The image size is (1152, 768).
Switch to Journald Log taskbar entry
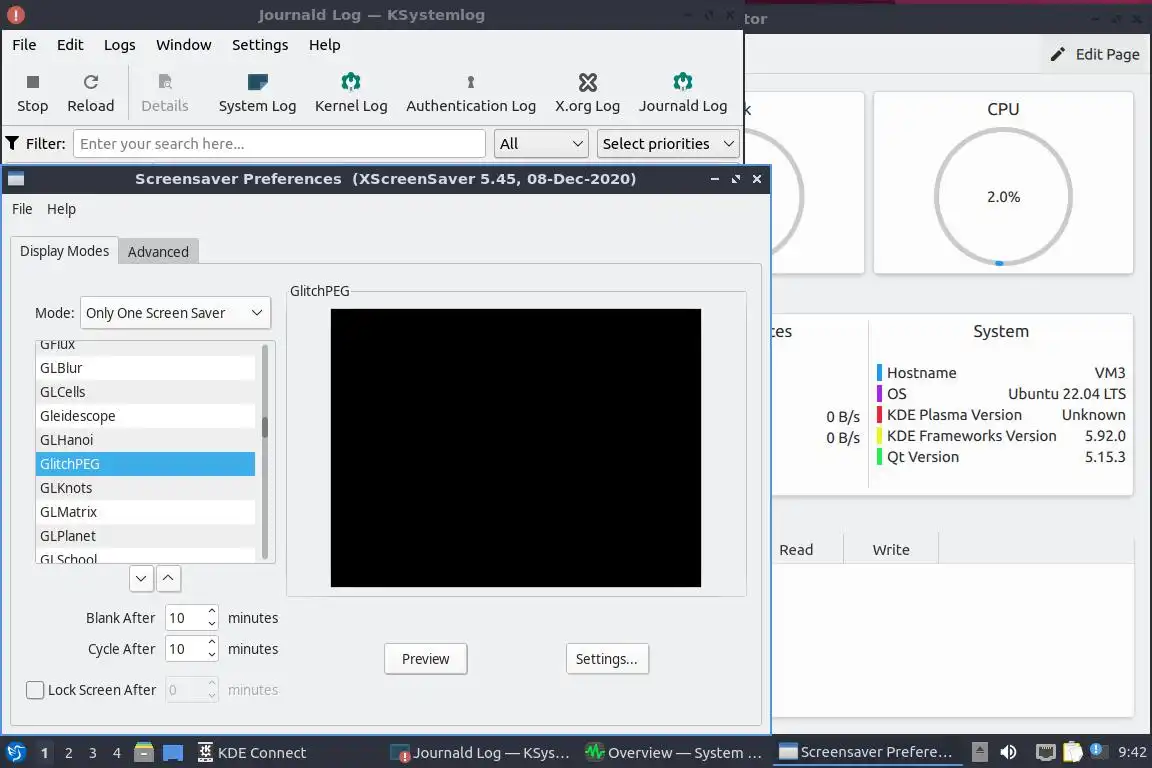[480, 753]
